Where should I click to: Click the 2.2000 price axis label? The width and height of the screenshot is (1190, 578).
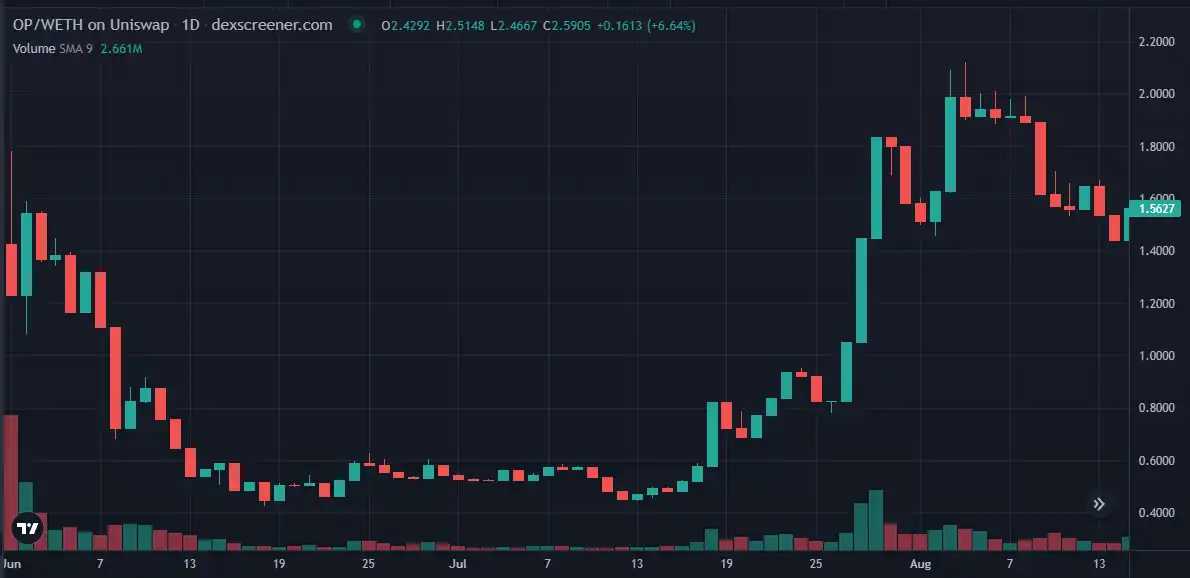[x=1156, y=42]
